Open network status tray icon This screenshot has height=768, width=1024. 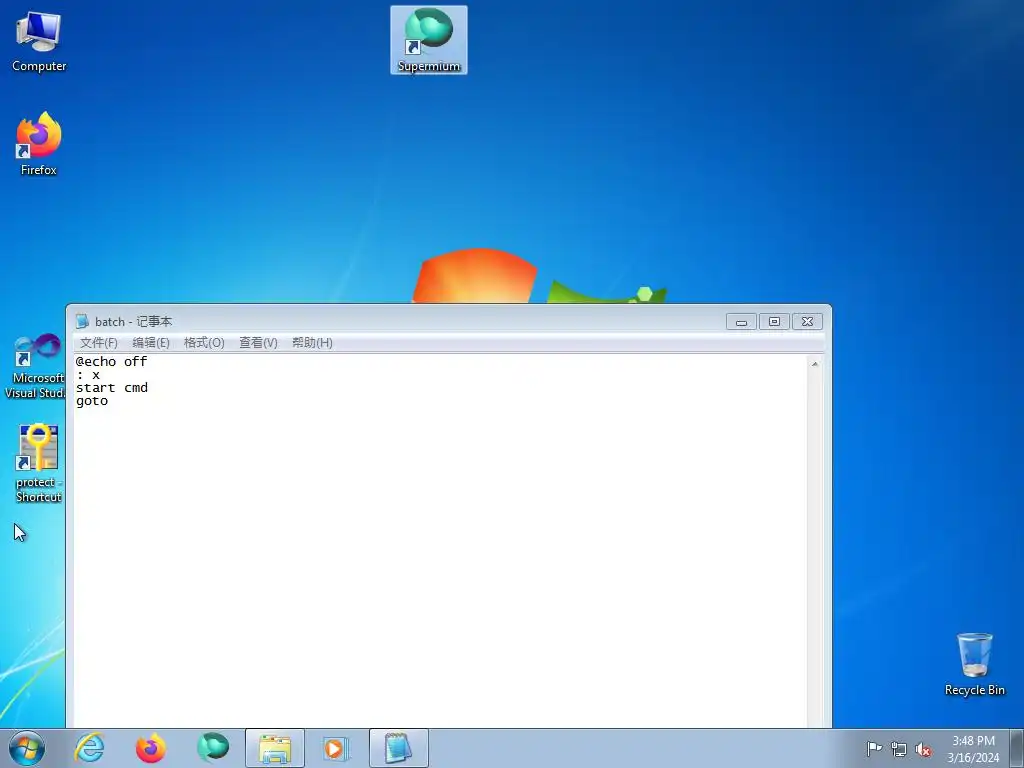point(899,749)
